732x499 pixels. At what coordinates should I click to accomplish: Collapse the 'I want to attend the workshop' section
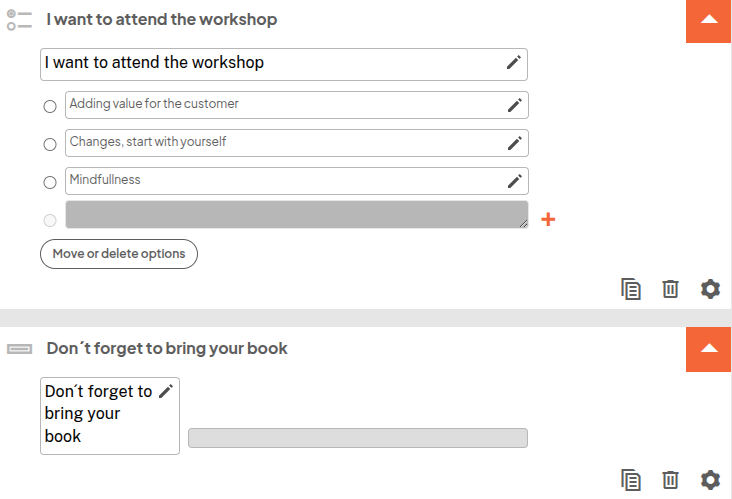coord(709,20)
